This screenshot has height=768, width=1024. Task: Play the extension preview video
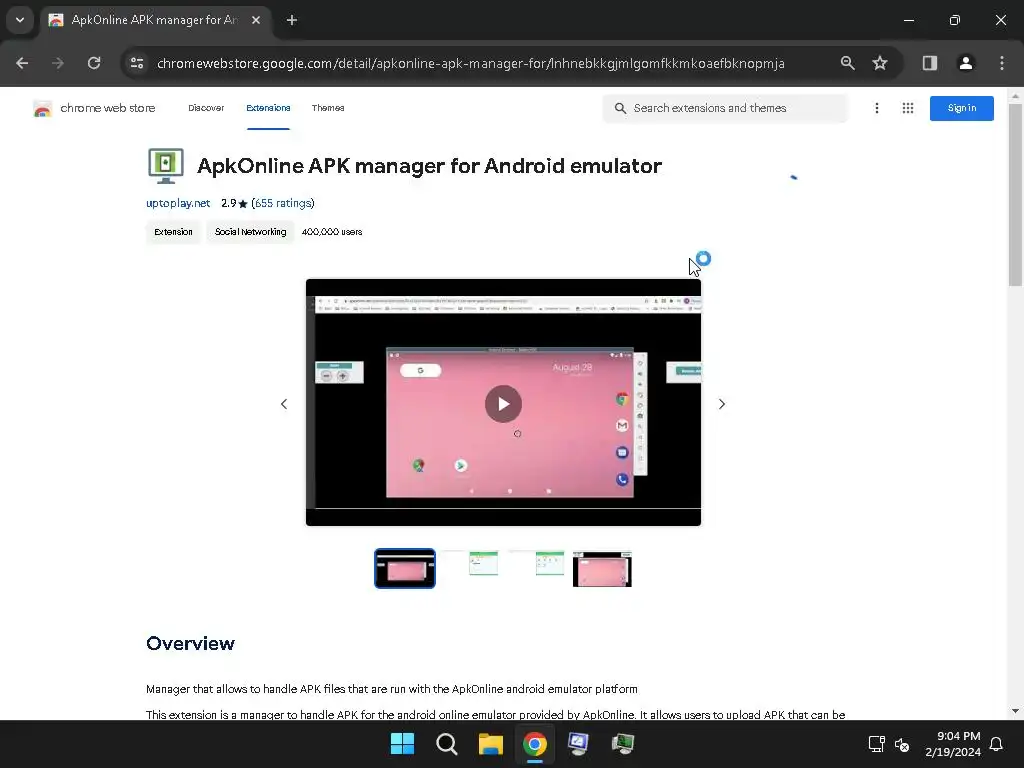pos(503,404)
